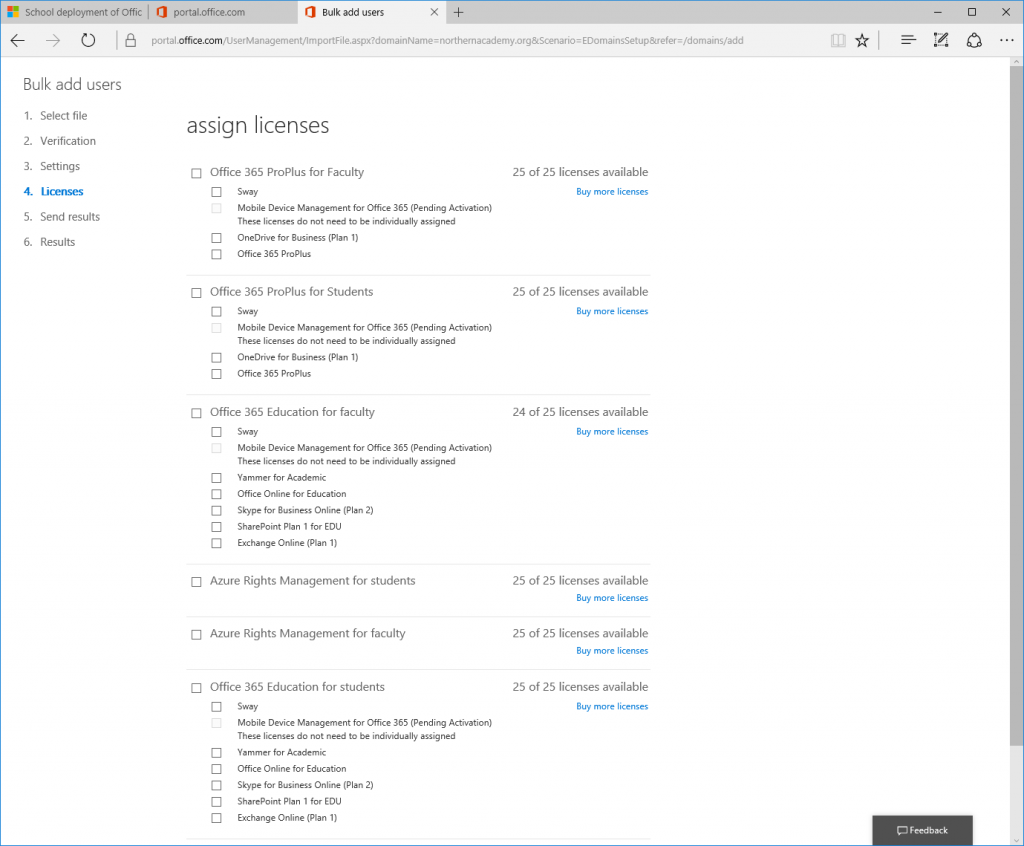Click the address bar URL
Image resolution: width=1024 pixels, height=846 pixels.
447,41
